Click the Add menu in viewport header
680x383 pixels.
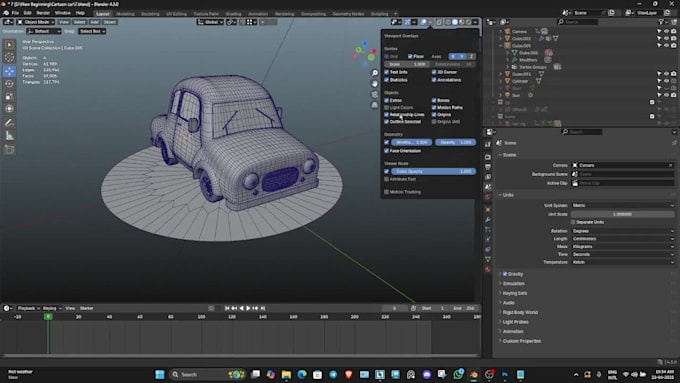94,22
